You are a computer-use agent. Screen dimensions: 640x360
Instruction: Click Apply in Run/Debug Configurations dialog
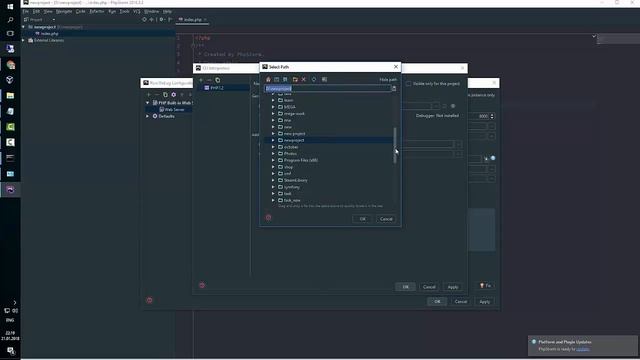[x=484, y=302]
